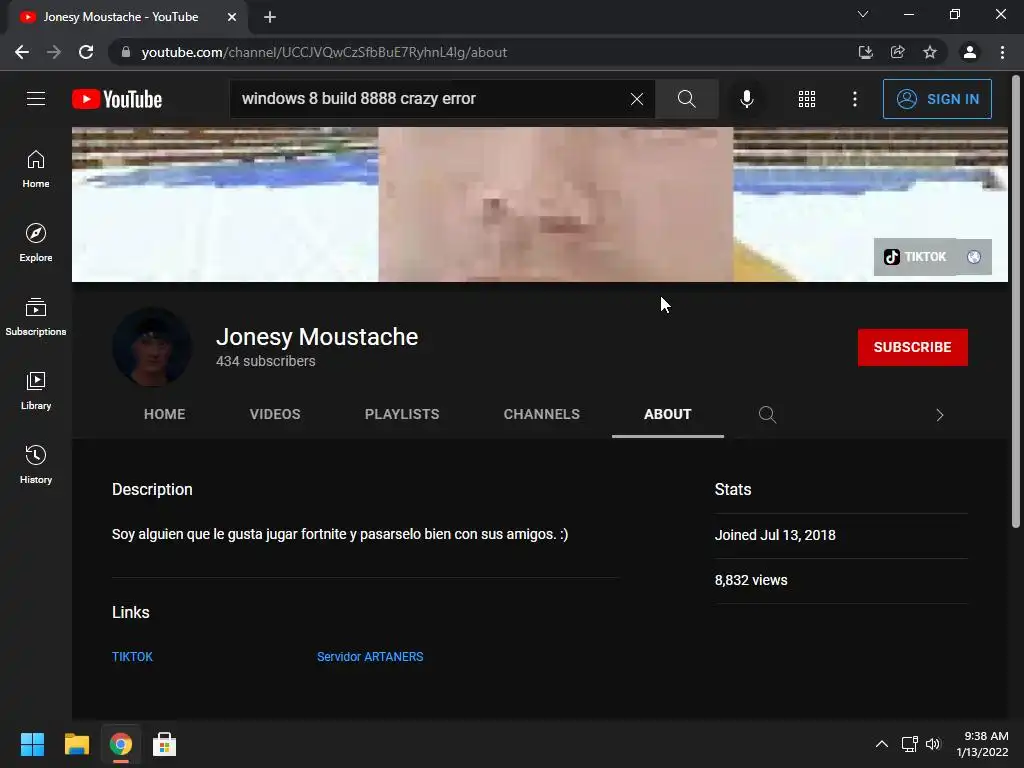Viewport: 1024px width, 768px height.
Task: Open the TIKTOK link under Links
Action: coord(132,656)
